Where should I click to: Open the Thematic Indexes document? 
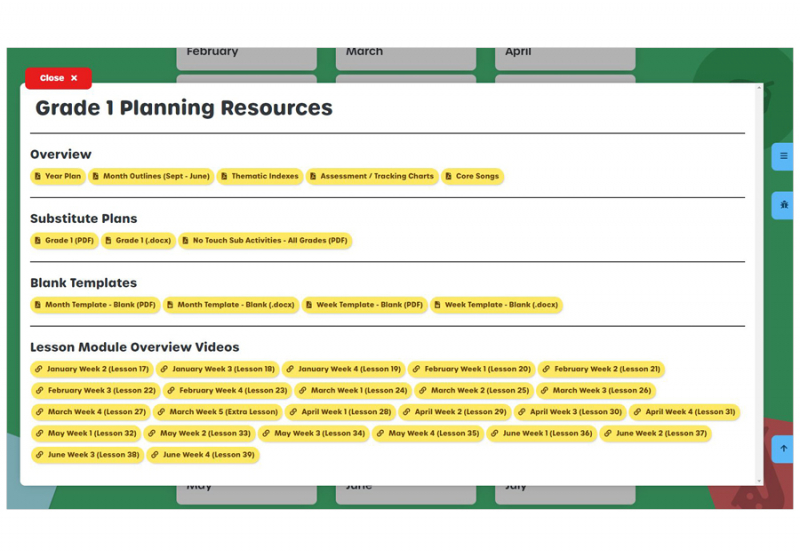[259, 176]
